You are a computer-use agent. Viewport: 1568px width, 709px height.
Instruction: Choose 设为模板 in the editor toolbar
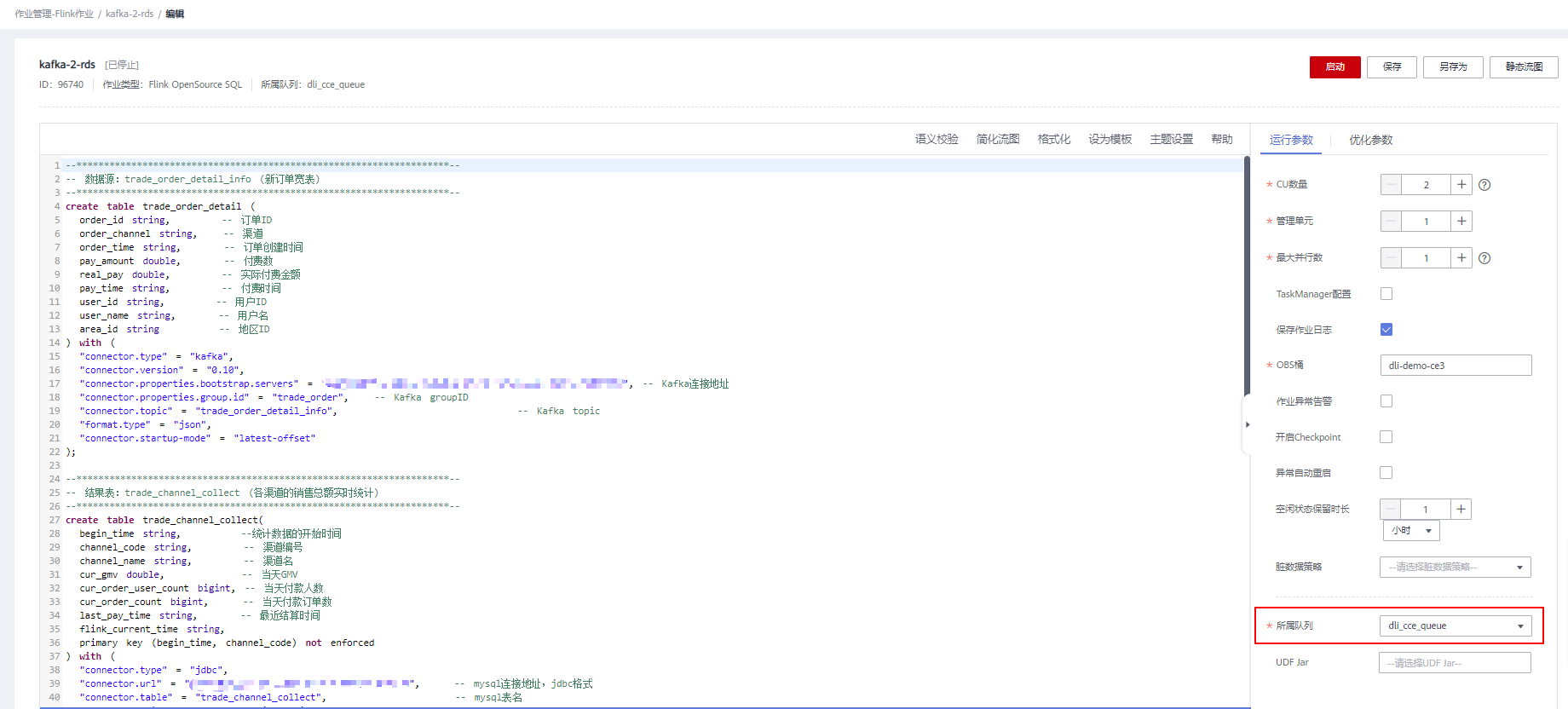[1110, 139]
